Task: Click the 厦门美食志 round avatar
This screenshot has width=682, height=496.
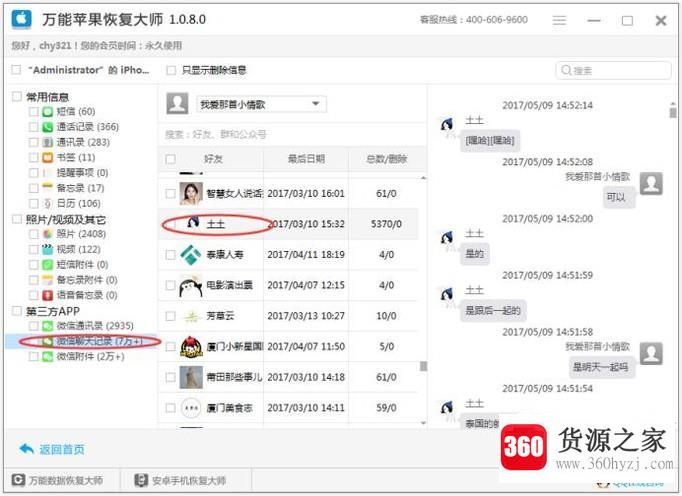Action: (191, 408)
